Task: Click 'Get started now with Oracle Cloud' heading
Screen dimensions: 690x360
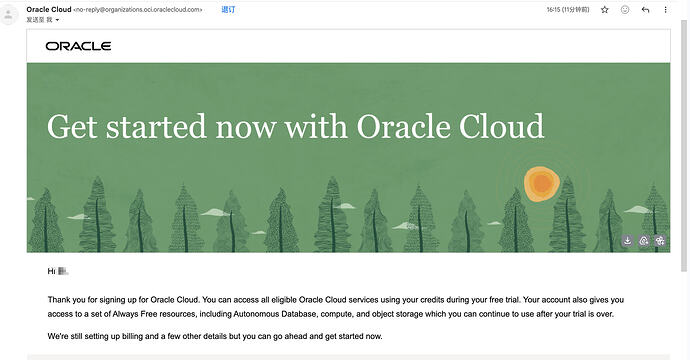Action: click(x=296, y=127)
